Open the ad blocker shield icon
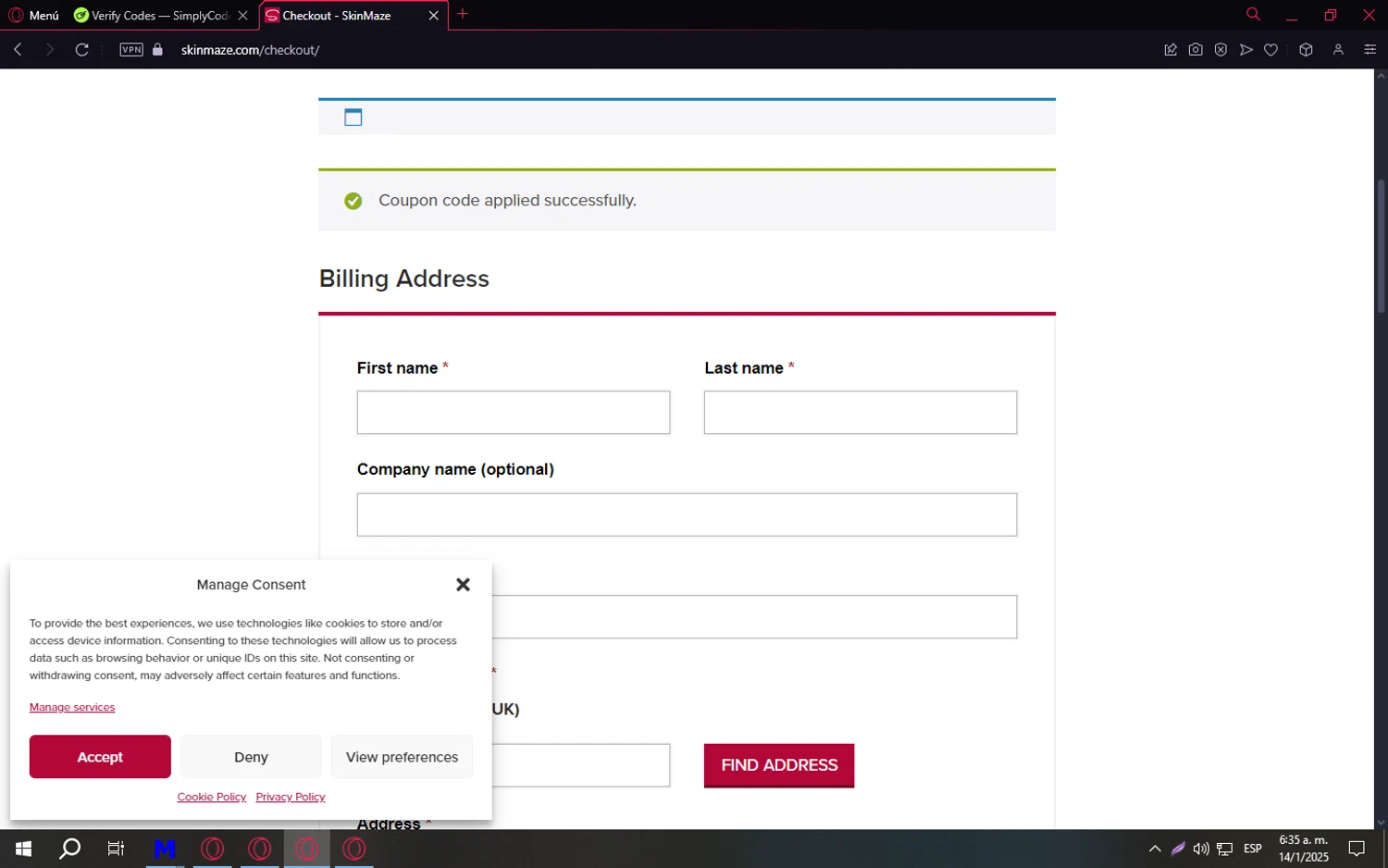 point(1221,49)
